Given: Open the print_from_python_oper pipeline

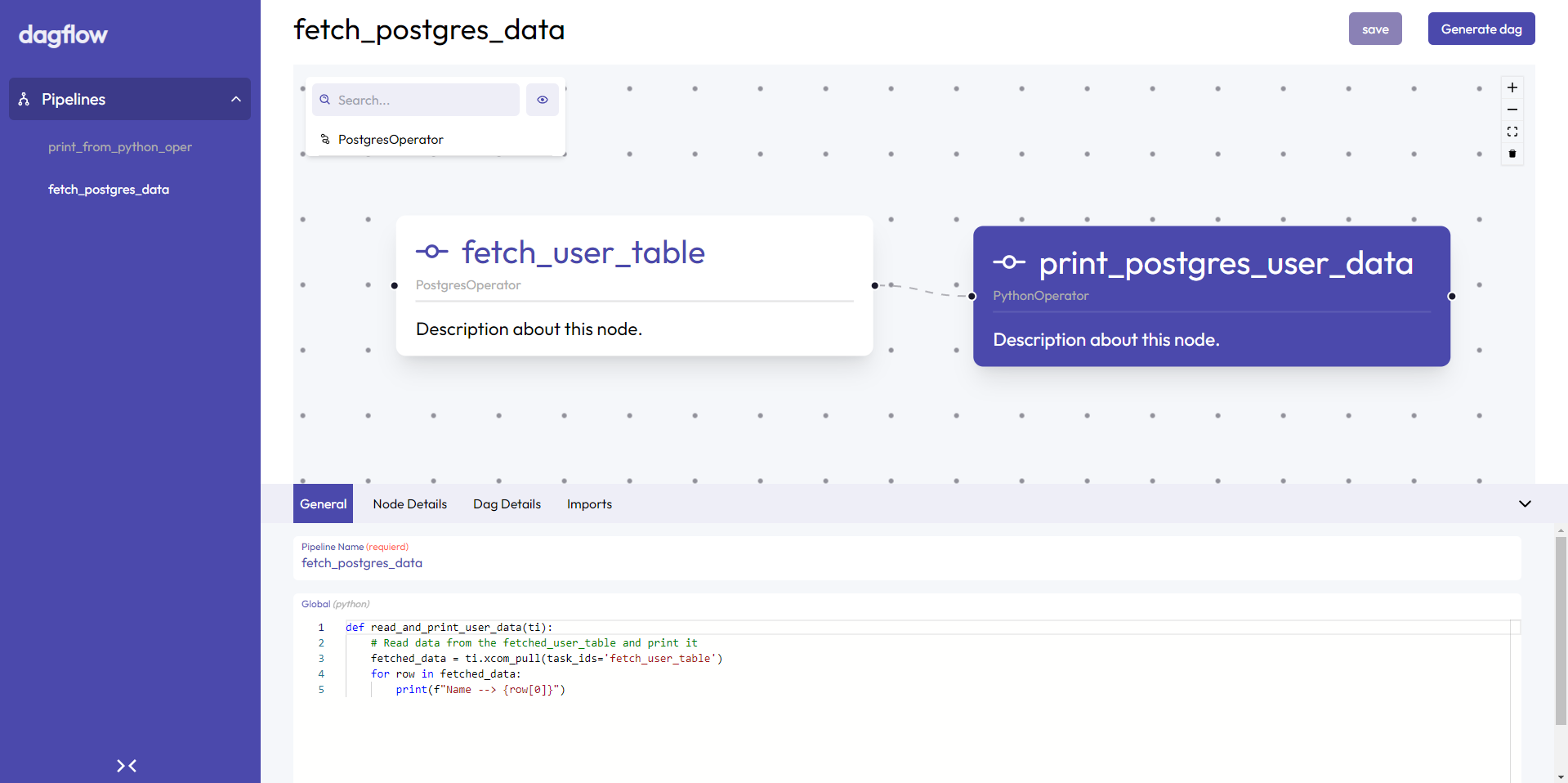Looking at the screenshot, I should 120,147.
